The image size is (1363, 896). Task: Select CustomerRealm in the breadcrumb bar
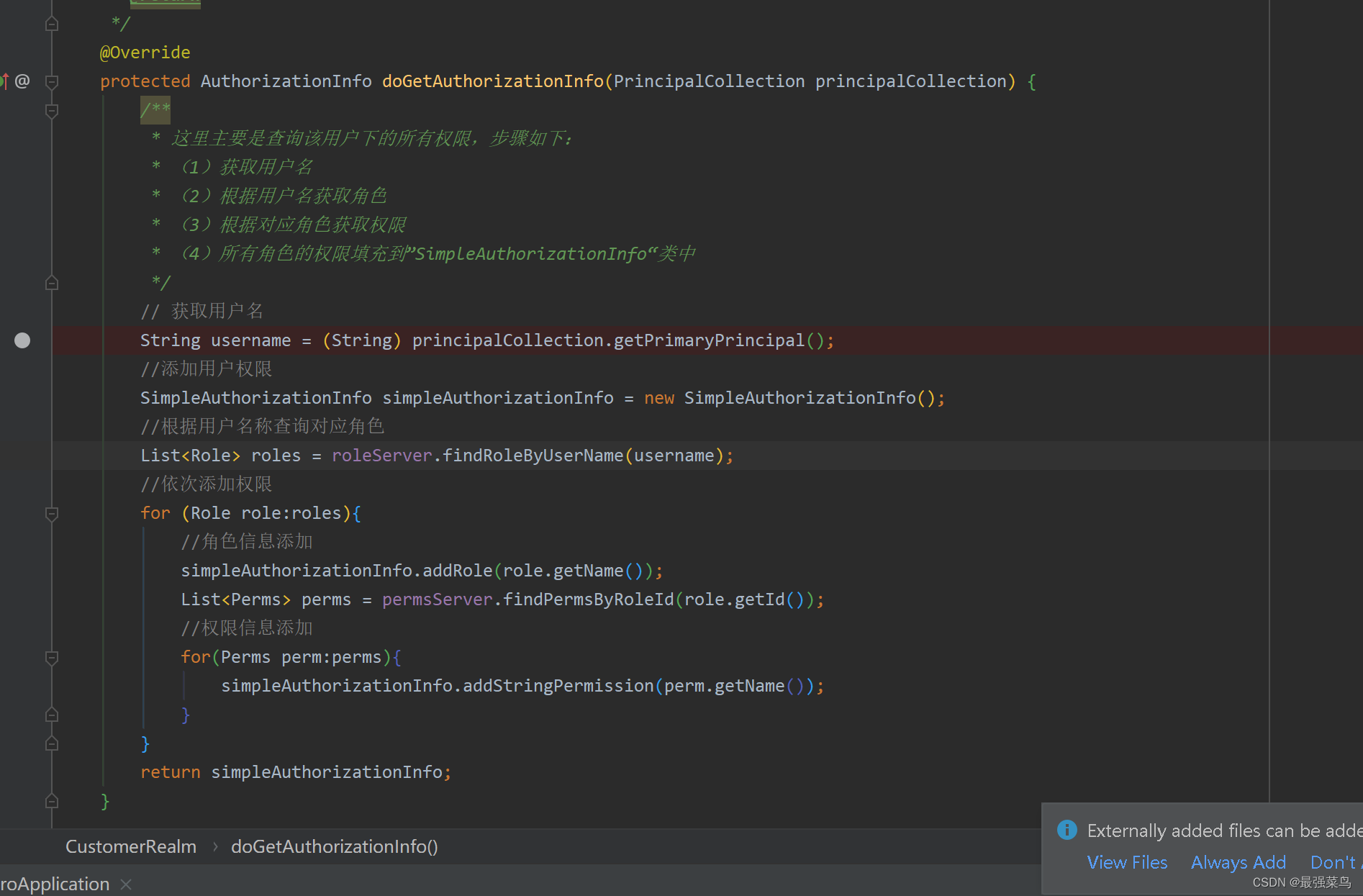(x=131, y=846)
